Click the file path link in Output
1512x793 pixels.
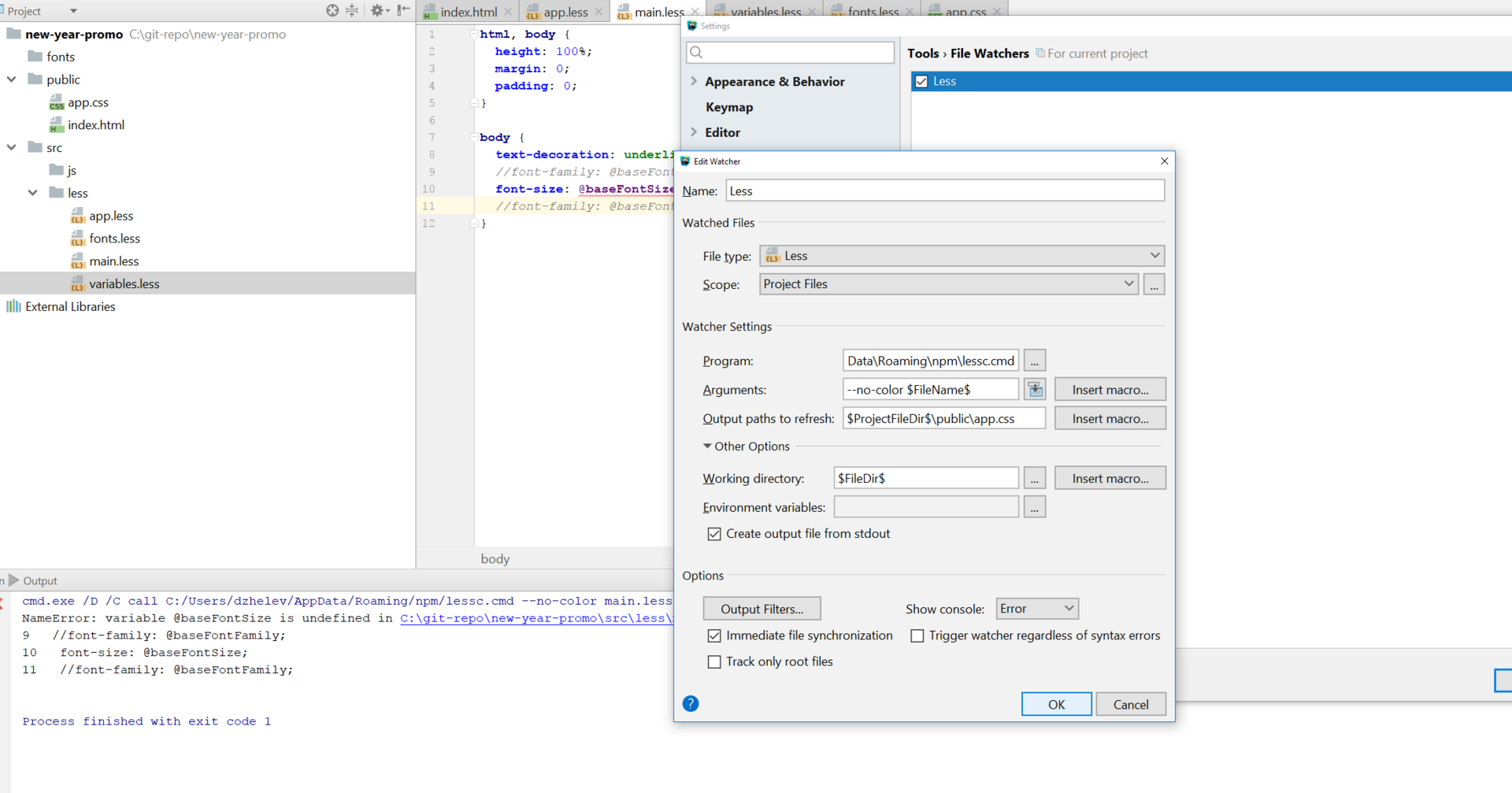[536, 618]
